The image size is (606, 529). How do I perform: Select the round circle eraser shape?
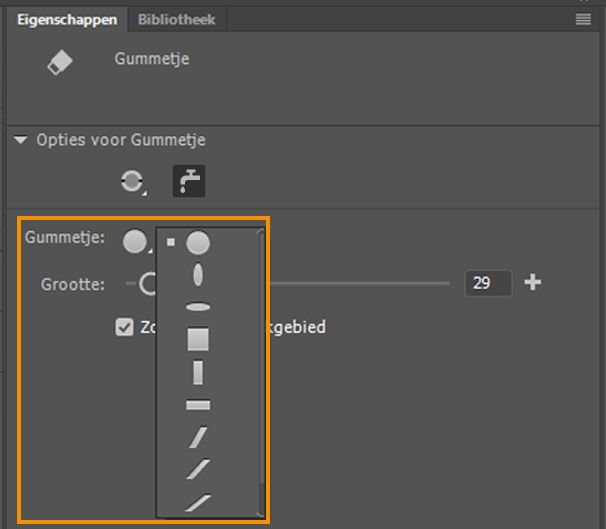198,242
